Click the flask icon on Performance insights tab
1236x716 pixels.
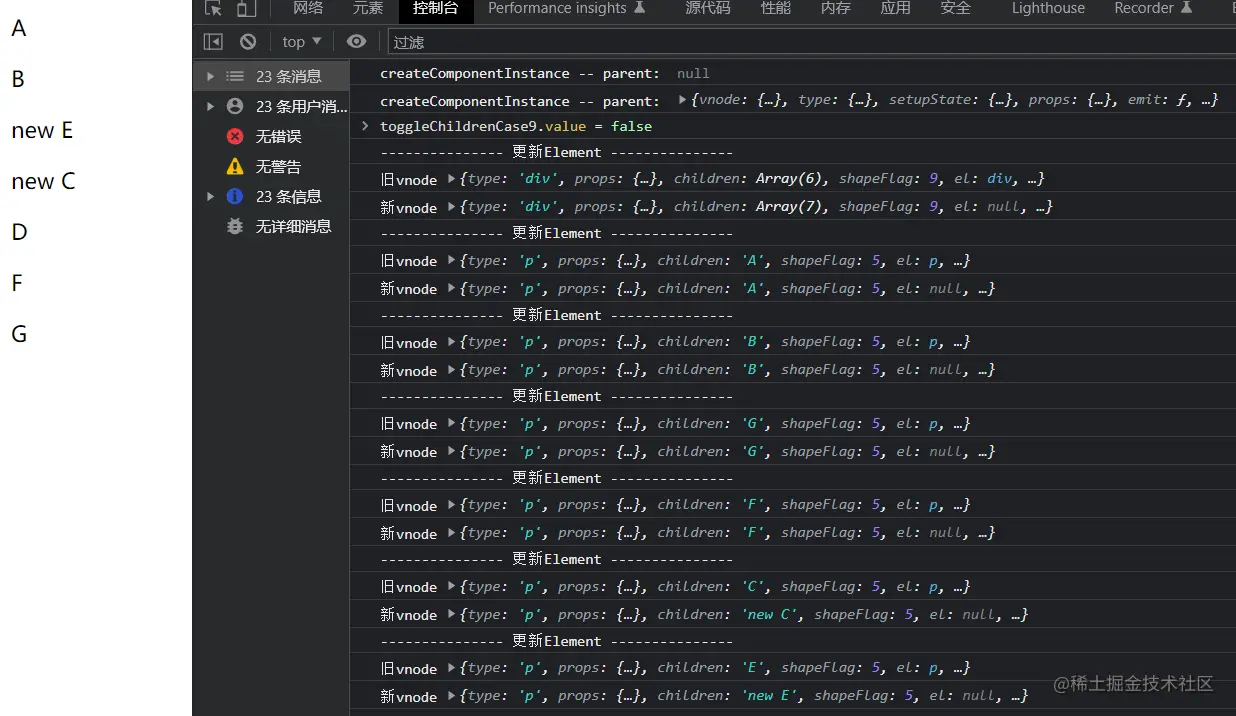[640, 8]
